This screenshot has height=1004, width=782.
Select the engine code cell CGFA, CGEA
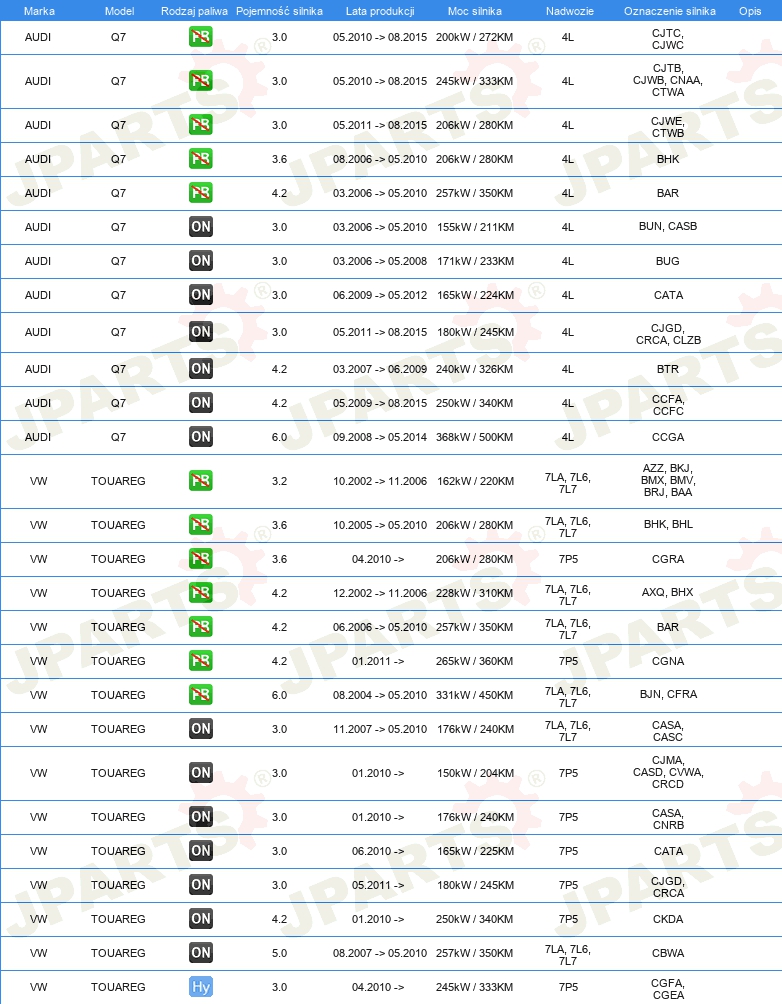coord(668,989)
